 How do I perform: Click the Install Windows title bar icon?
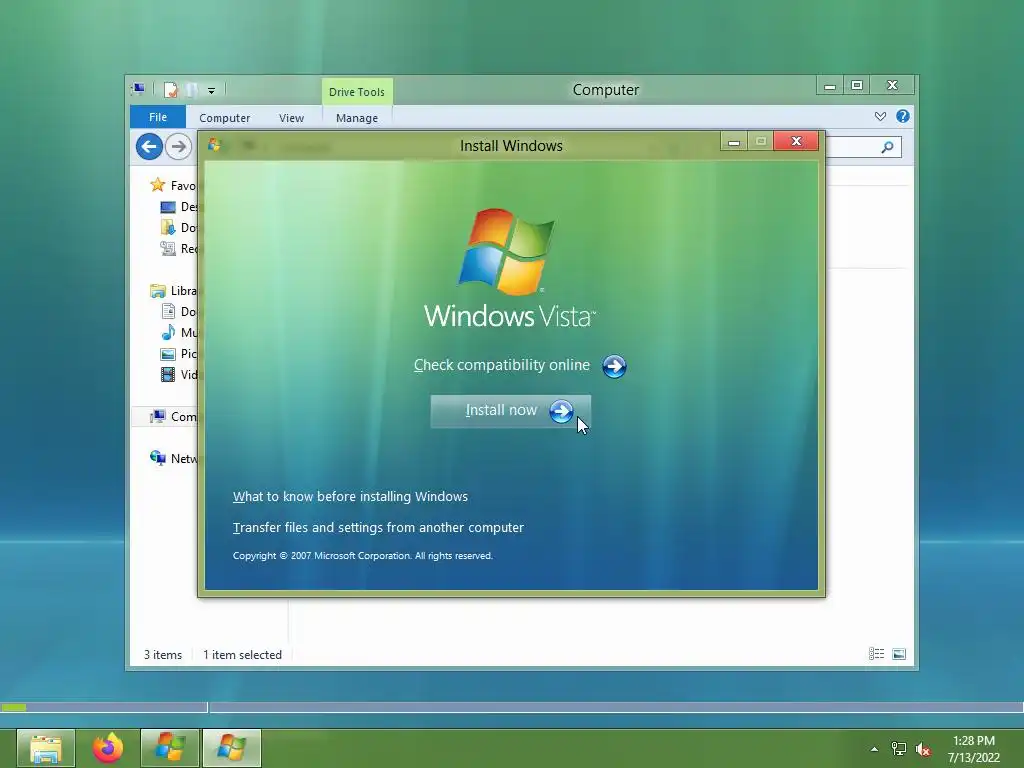(214, 145)
